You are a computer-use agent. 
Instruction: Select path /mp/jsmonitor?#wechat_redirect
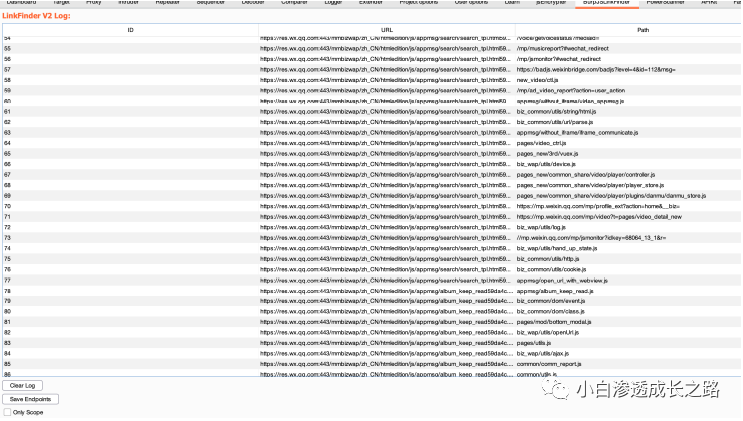tap(559, 59)
